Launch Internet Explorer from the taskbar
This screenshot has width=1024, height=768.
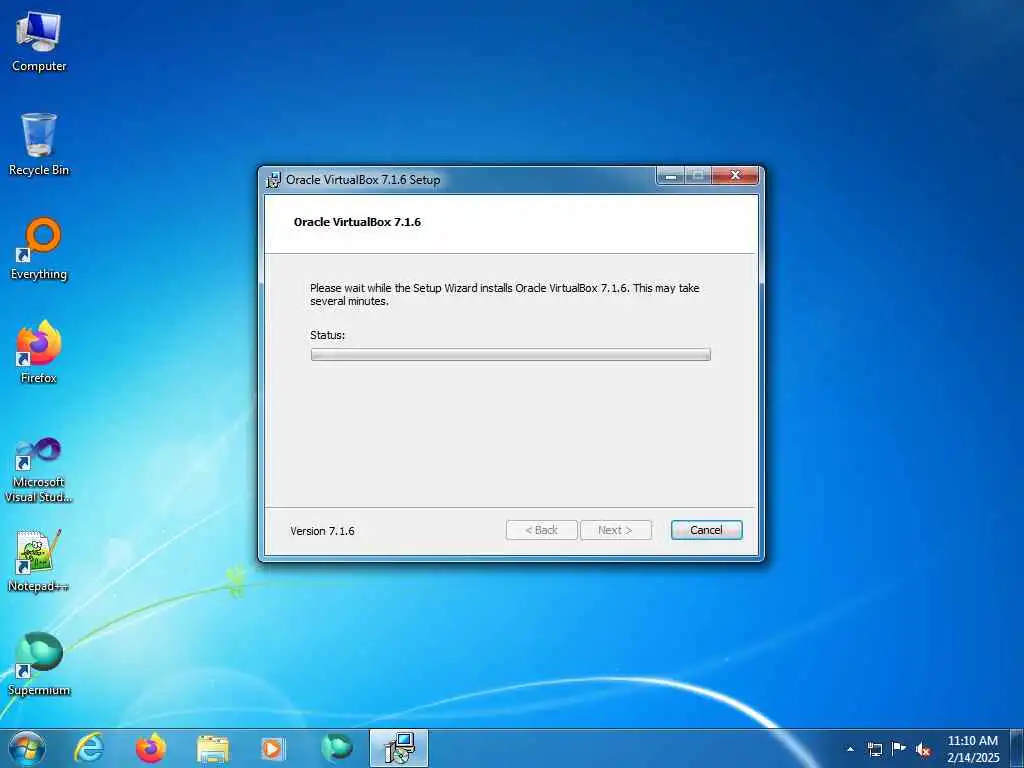(89, 748)
